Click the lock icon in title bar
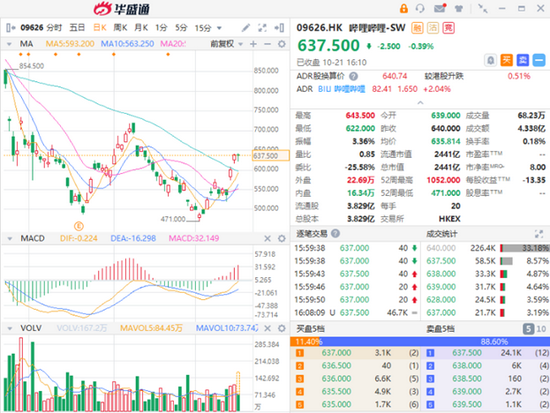The height and width of the screenshot is (413, 550). (x=404, y=8)
